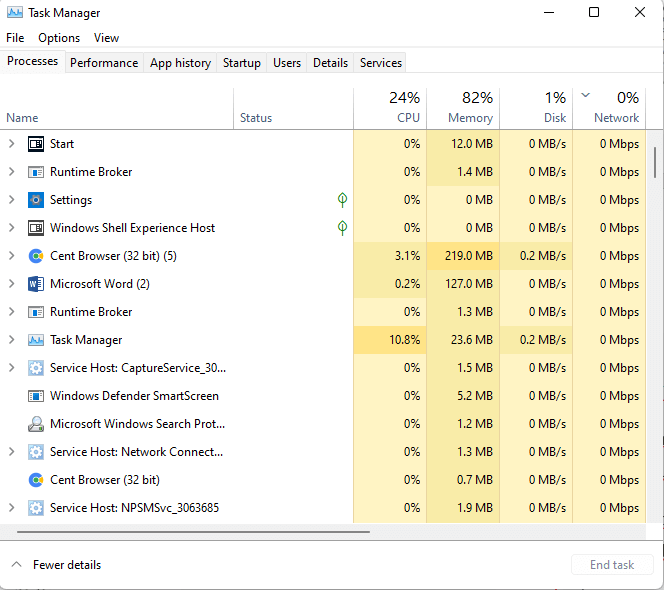Click the Microsoft Windows Search Protocol icon
The width and height of the screenshot is (664, 590).
click(36, 424)
